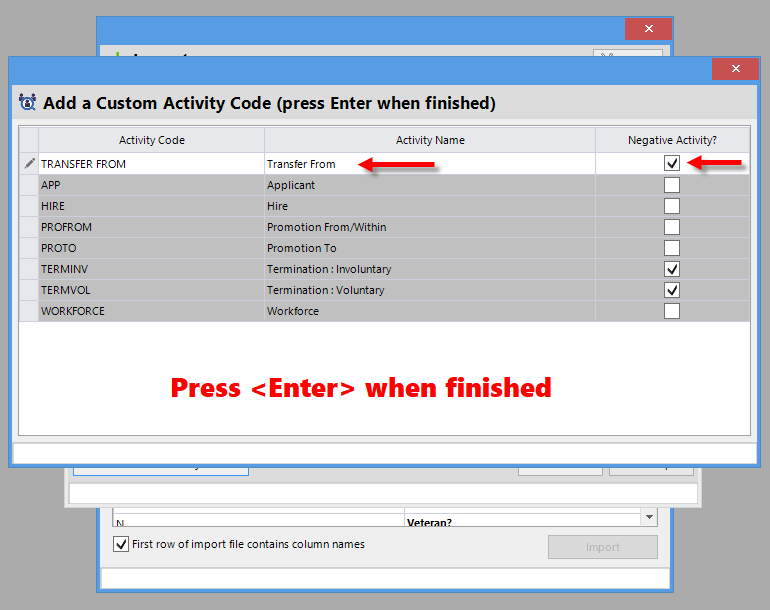Click the Veteran? field in import window

[522, 520]
